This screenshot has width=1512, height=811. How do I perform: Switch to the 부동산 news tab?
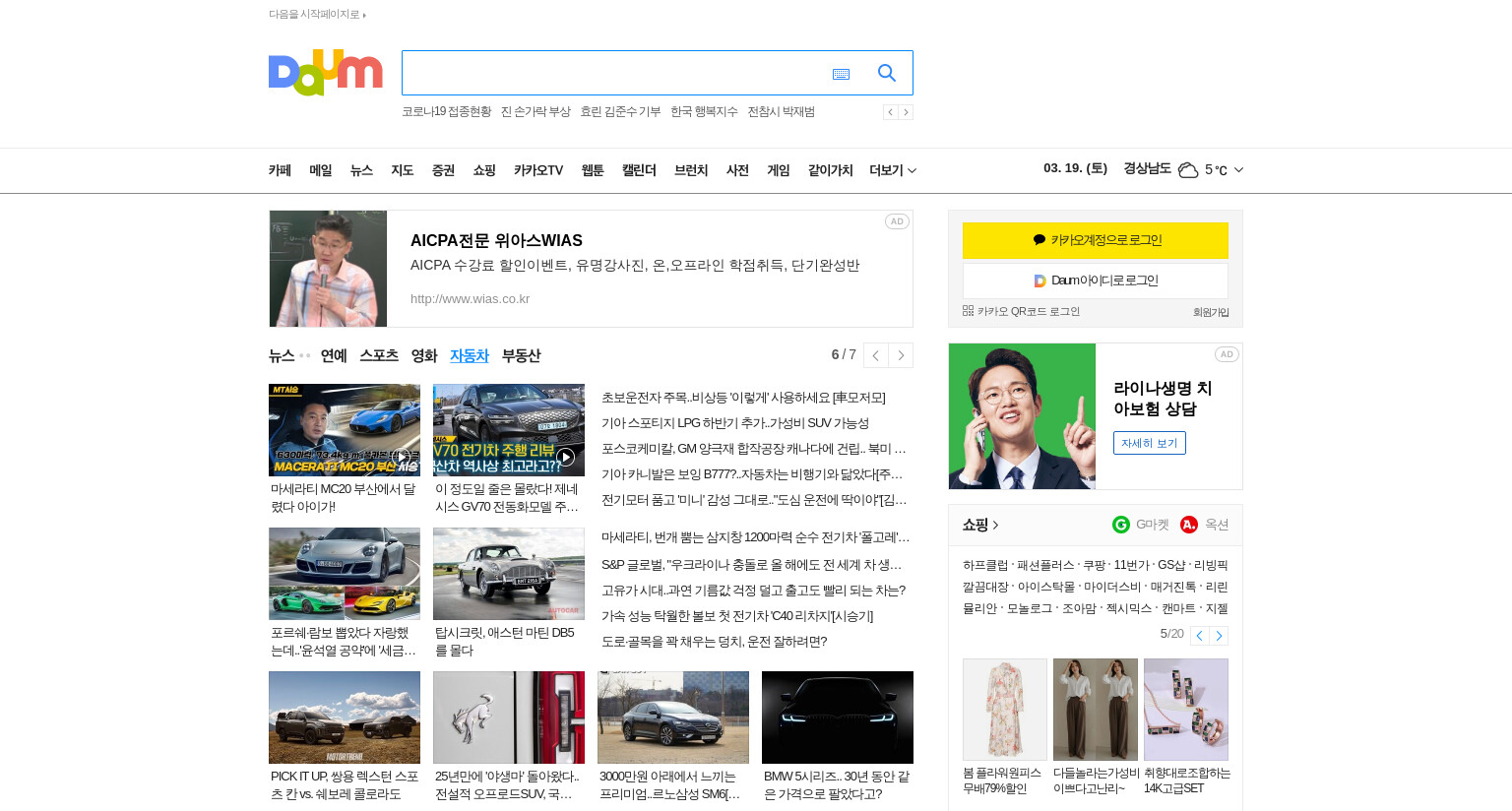pos(521,355)
